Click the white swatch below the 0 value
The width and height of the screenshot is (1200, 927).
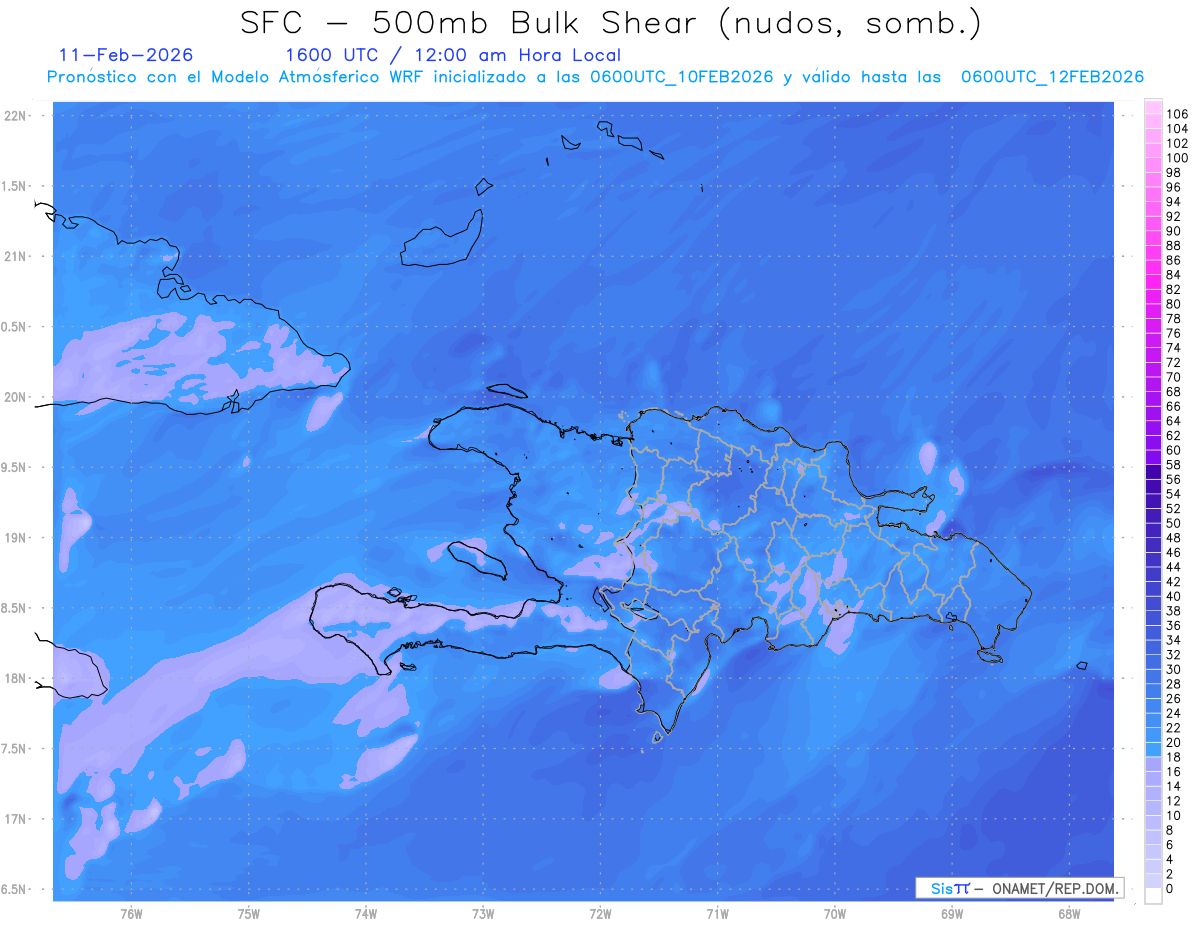pos(1153,896)
